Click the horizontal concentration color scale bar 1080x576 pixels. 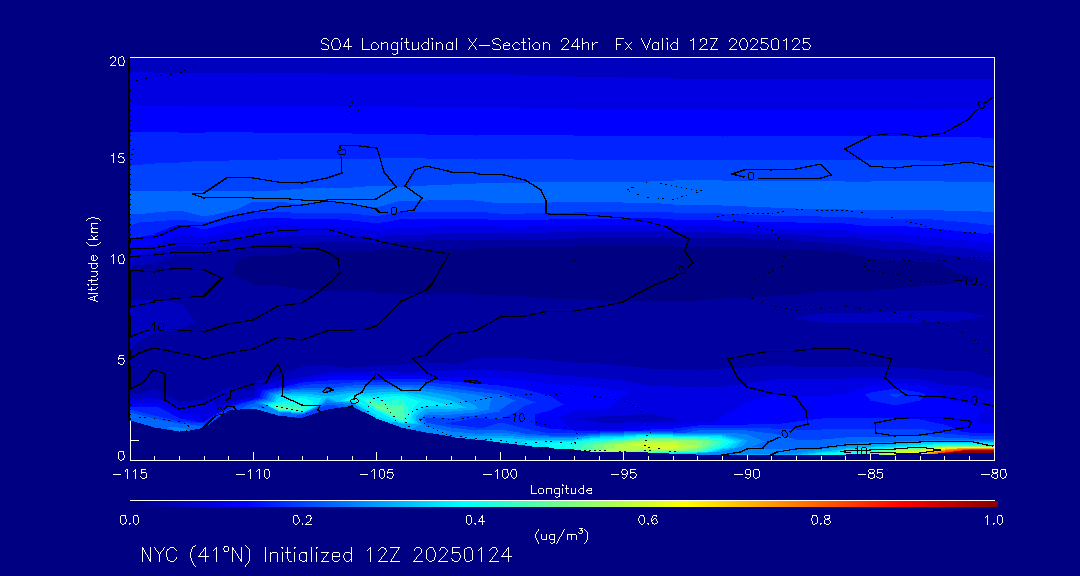point(563,504)
